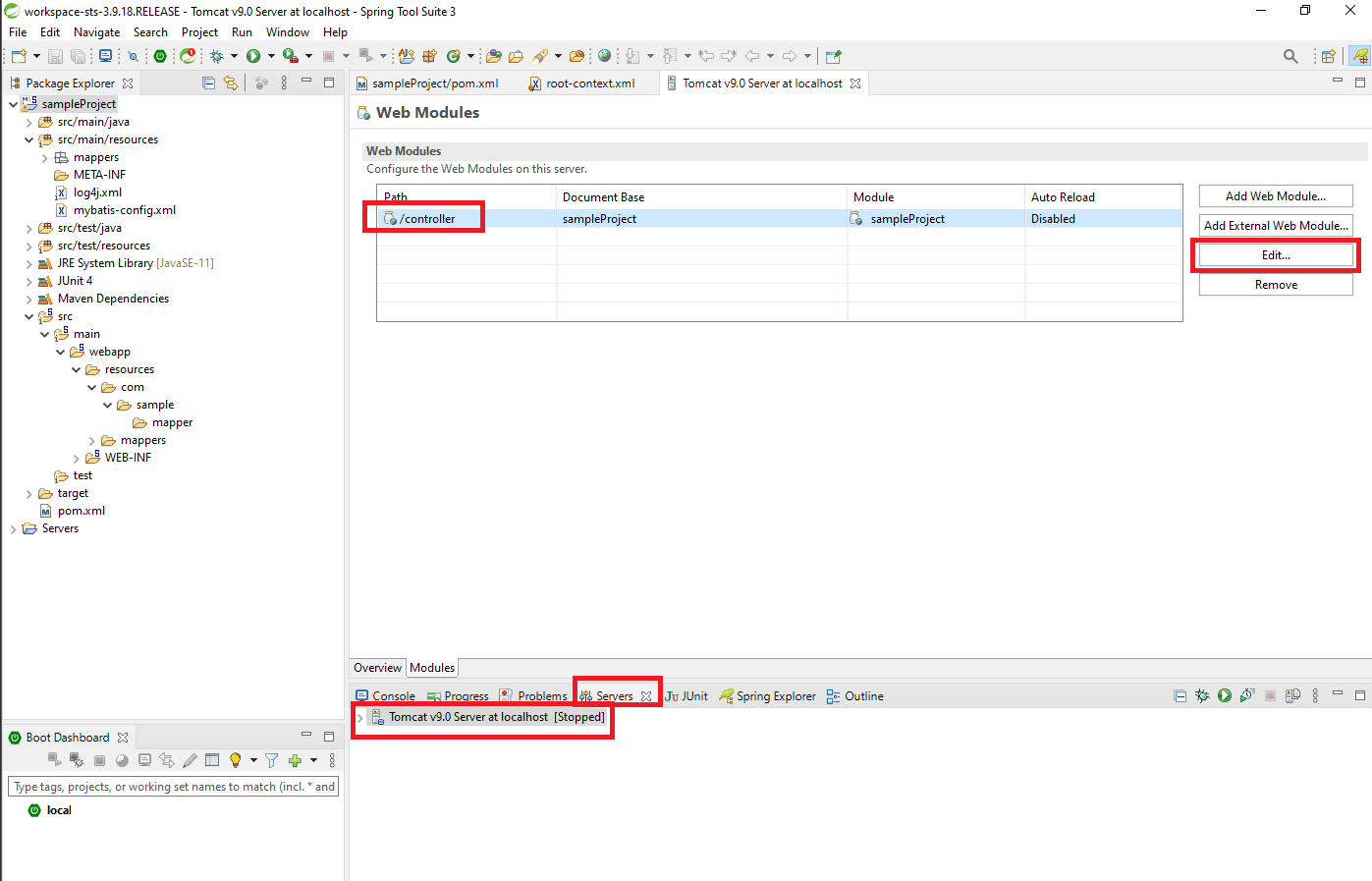Open the Project menu
The height and width of the screenshot is (881, 1372).
point(199,32)
